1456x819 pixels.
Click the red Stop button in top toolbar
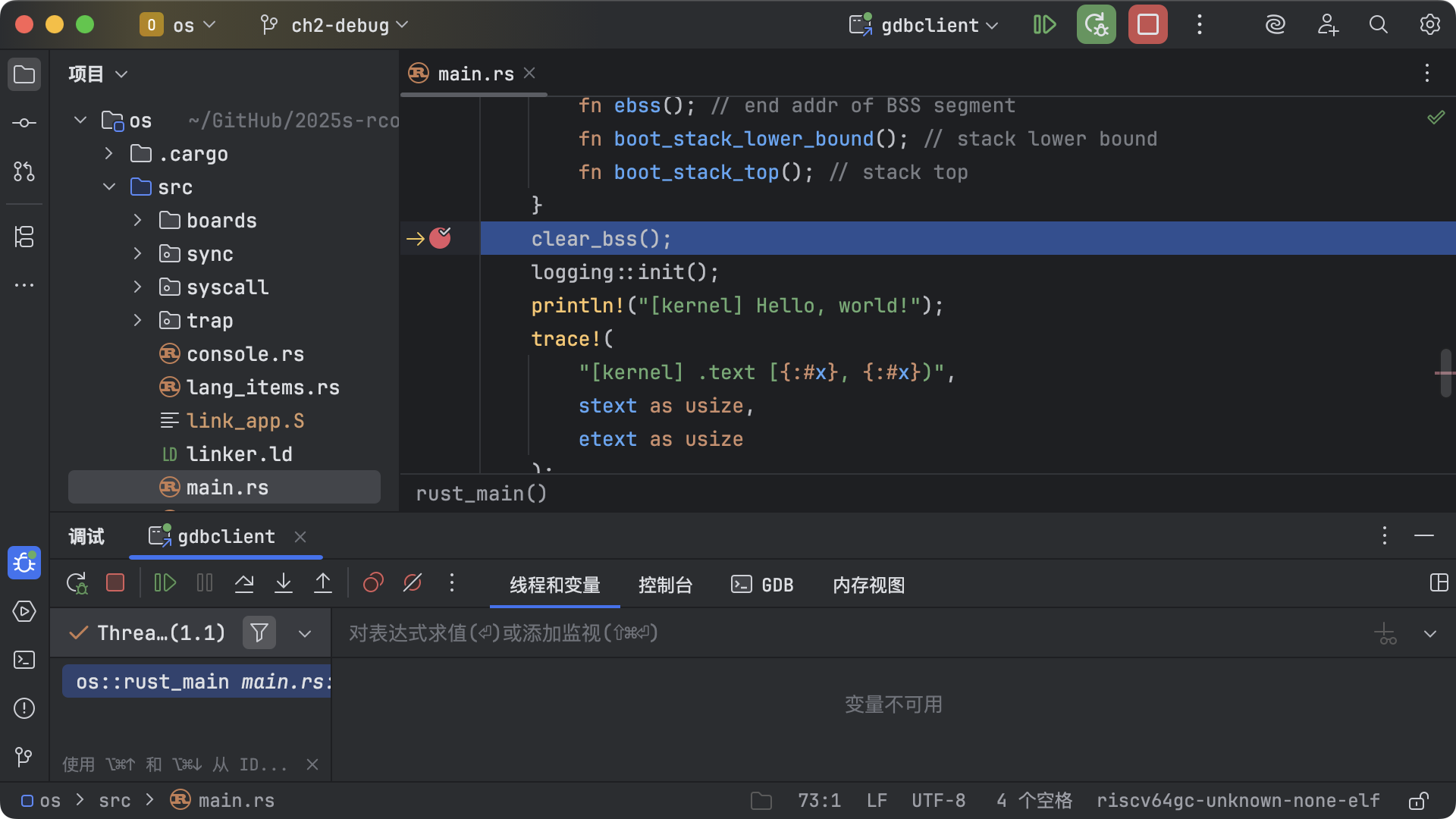(x=1147, y=25)
